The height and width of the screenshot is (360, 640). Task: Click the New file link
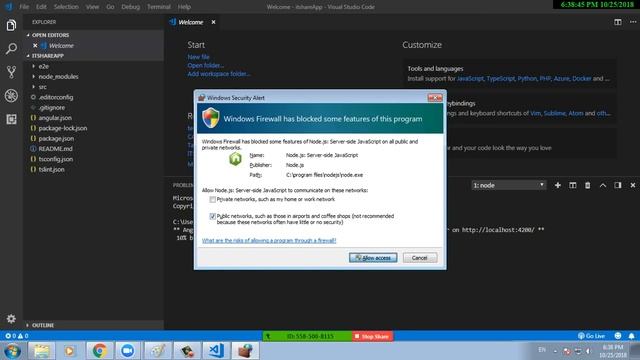pos(198,57)
